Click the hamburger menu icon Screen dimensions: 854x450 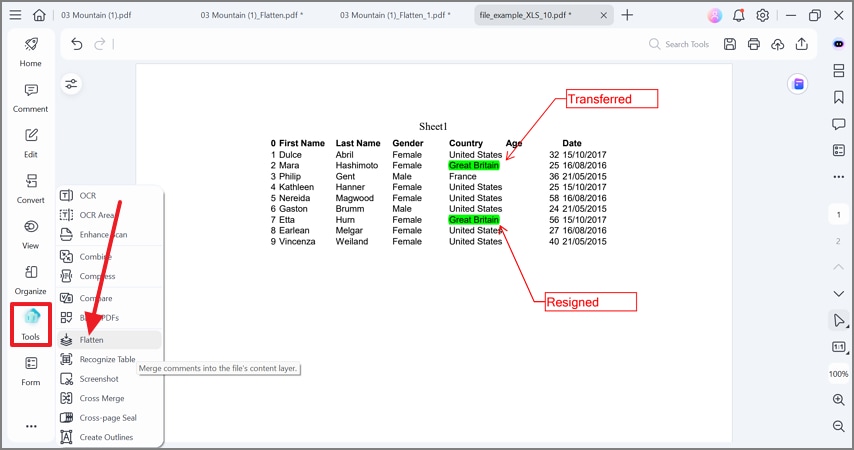pos(15,15)
